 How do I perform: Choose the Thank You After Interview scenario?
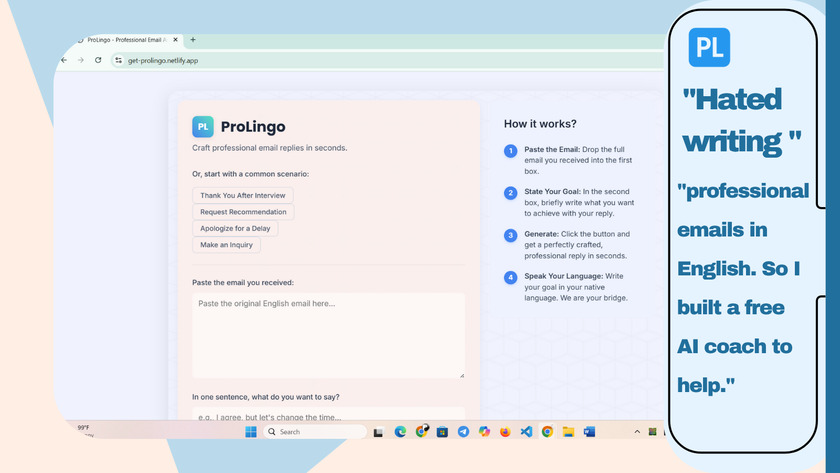(243, 196)
